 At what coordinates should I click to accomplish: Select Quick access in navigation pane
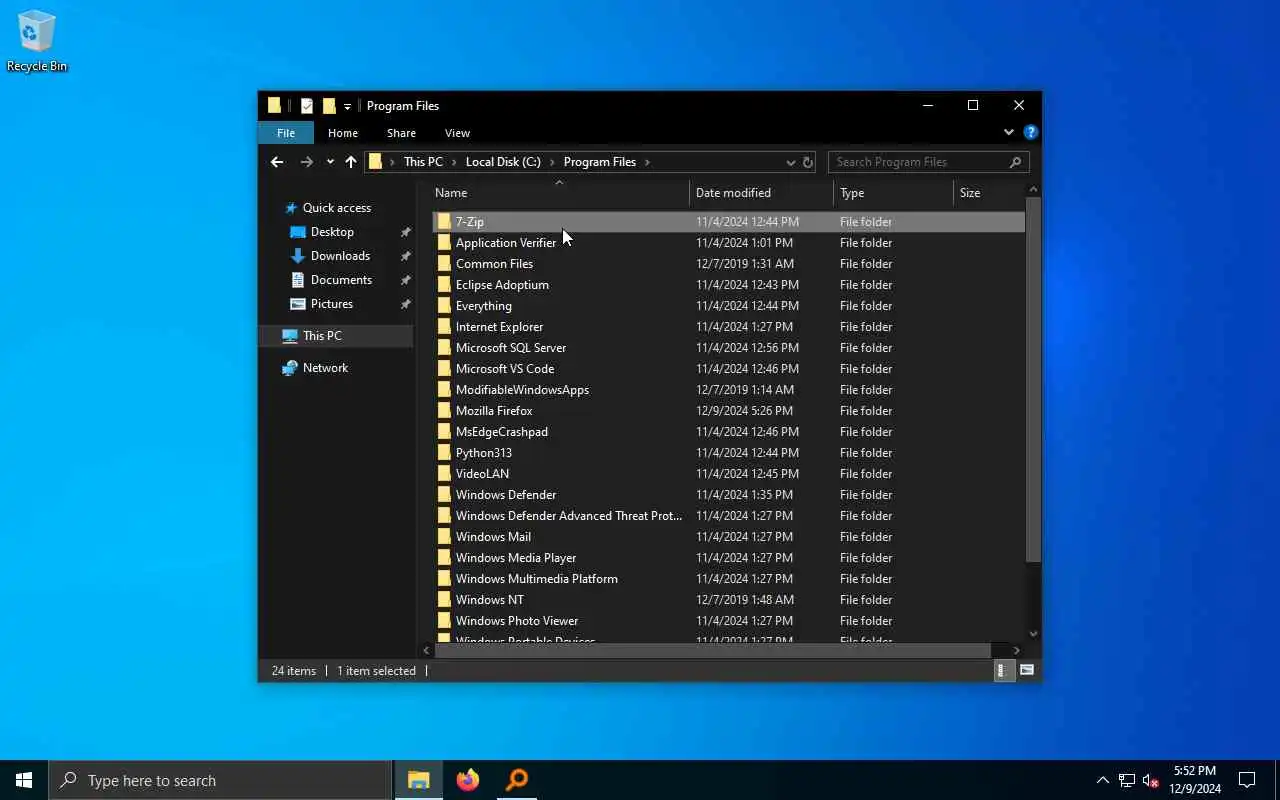(x=337, y=208)
